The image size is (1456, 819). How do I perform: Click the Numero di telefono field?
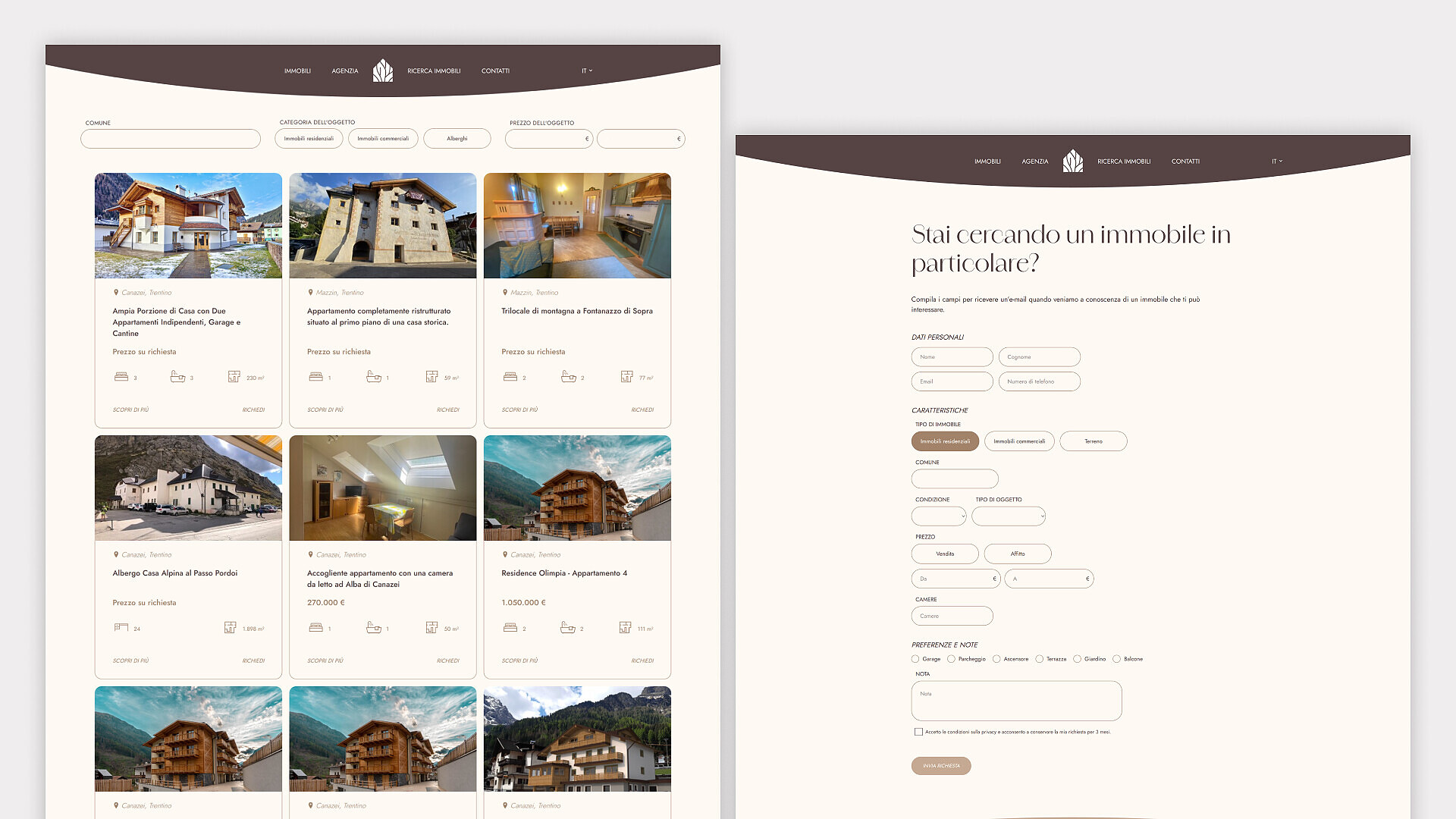[1040, 381]
